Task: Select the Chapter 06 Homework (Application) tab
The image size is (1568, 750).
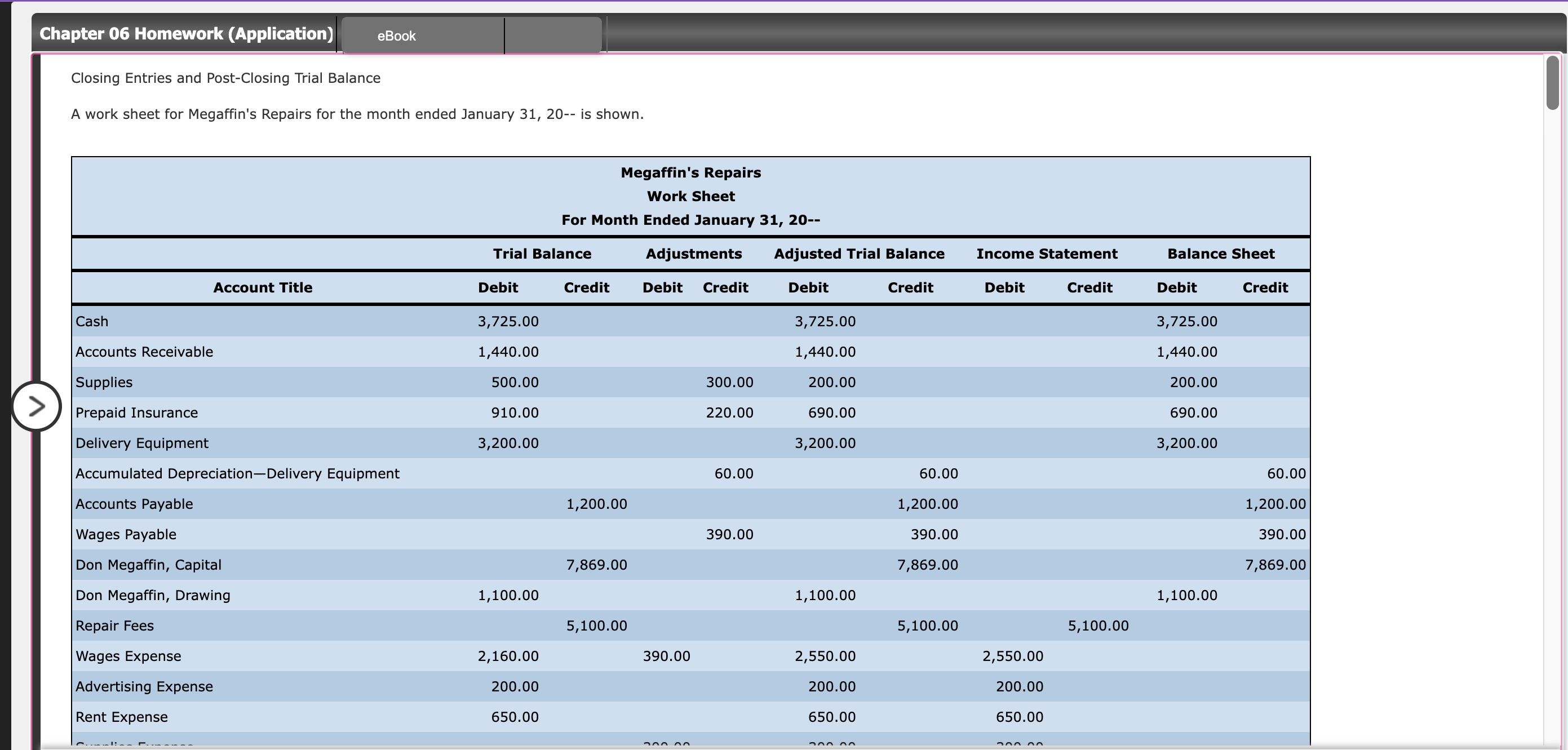Action: (x=185, y=33)
